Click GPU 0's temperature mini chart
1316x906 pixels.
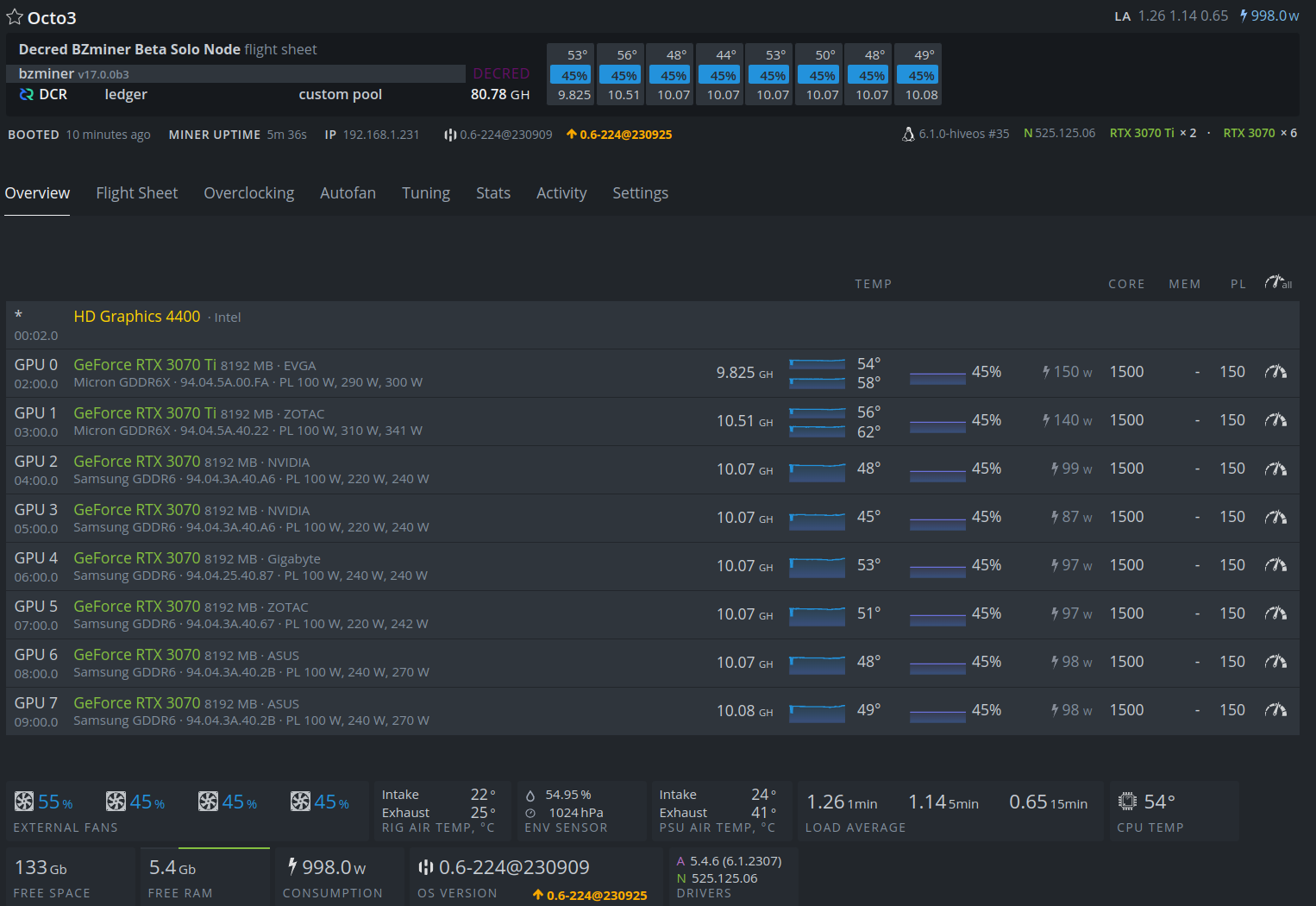817,364
